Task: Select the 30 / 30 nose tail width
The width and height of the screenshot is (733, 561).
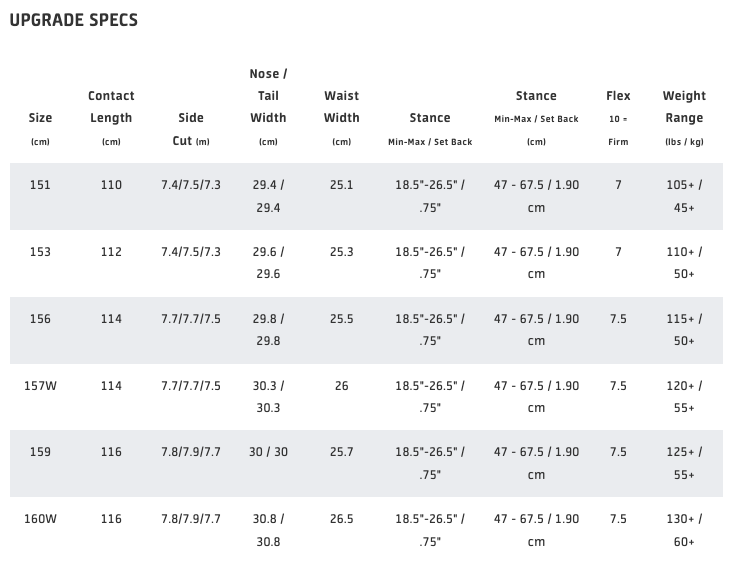Action: point(268,452)
